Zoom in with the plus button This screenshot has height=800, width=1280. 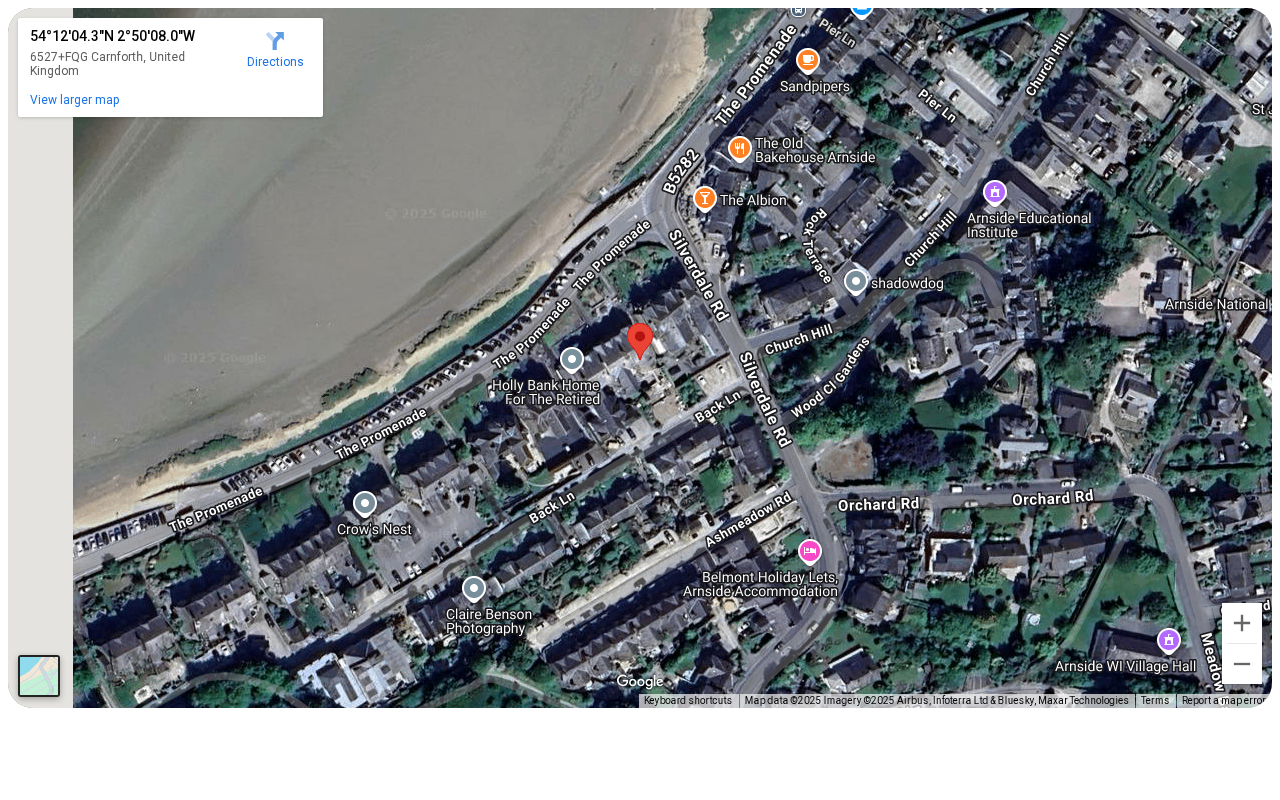[1242, 623]
